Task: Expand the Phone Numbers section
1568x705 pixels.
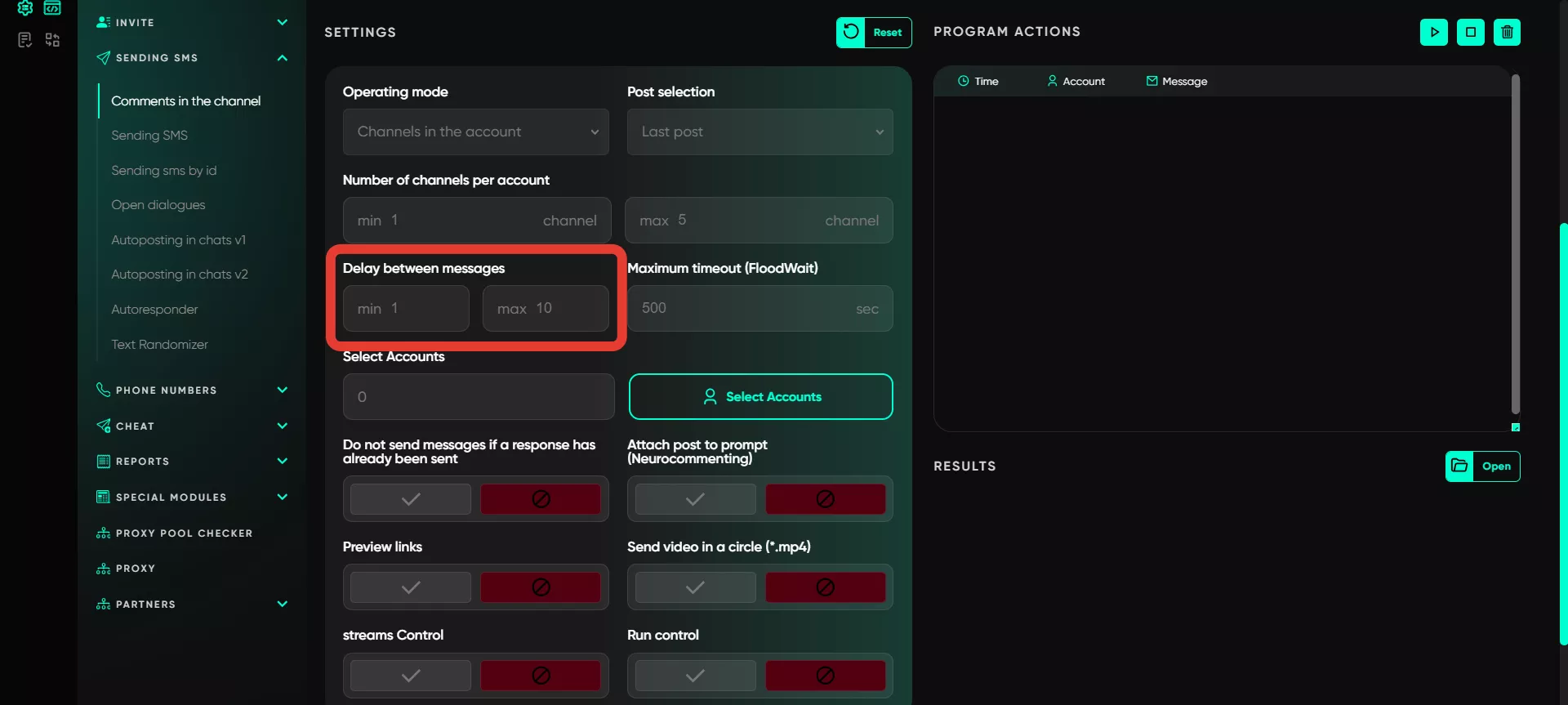Action: click(x=192, y=390)
